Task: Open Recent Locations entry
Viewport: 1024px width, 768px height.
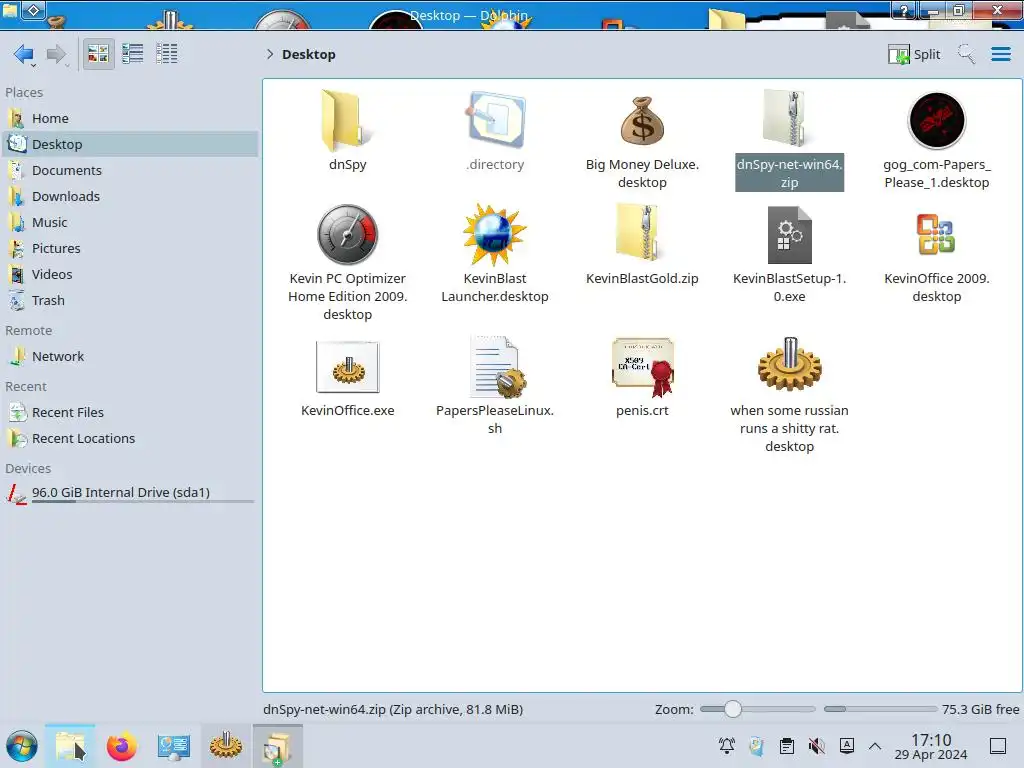Action: point(131,439)
